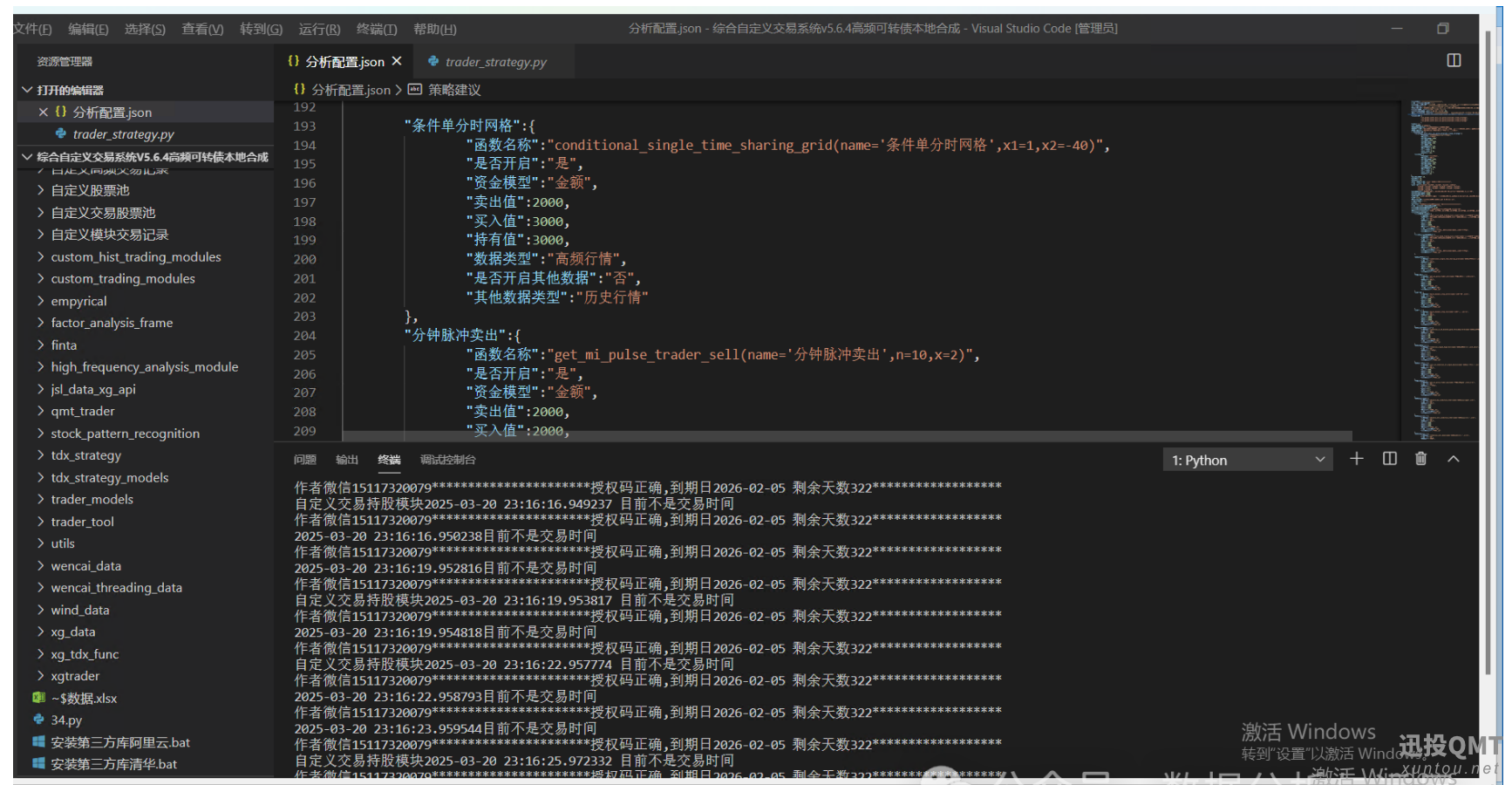
Task: Open the factor_analysis_frame folder
Action: [x=112, y=323]
